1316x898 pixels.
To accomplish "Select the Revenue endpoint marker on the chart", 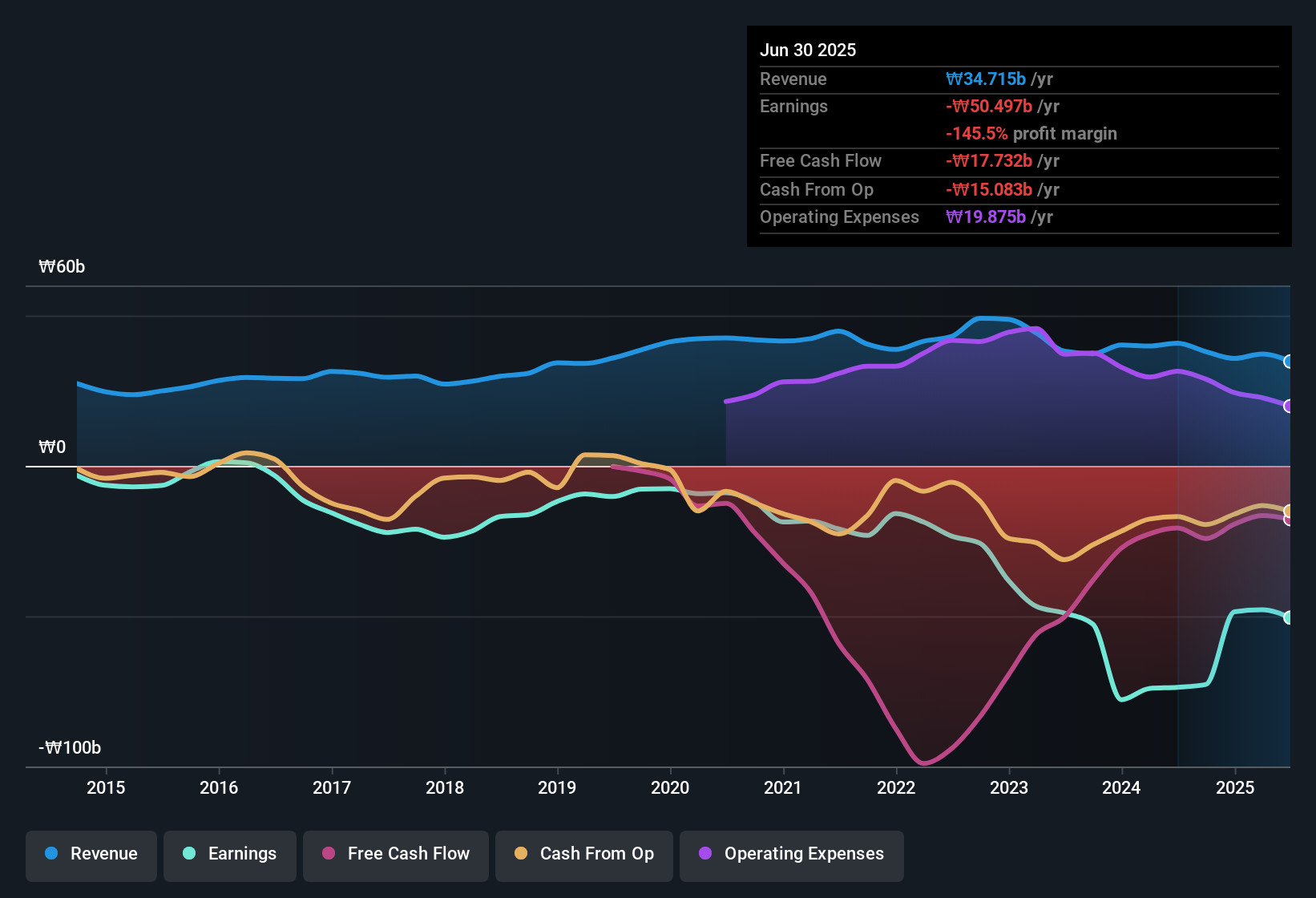I will [x=1289, y=362].
